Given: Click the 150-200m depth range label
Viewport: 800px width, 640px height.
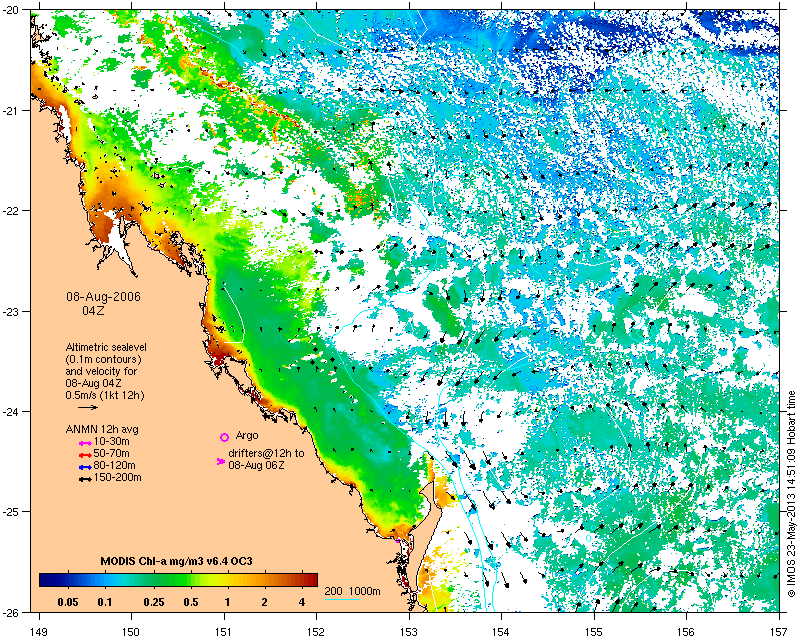Looking at the screenshot, I should tap(117, 478).
